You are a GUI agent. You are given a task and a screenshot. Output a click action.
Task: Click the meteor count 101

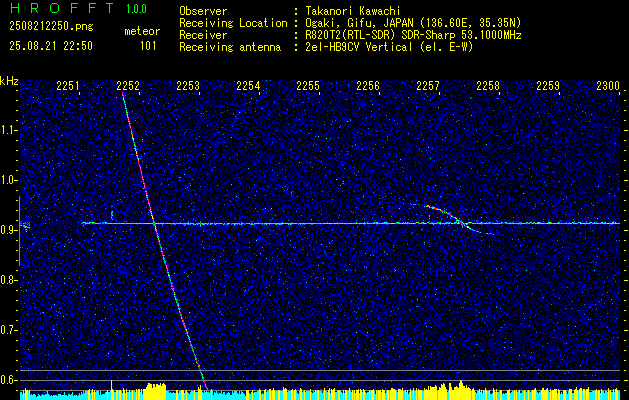coord(148,46)
